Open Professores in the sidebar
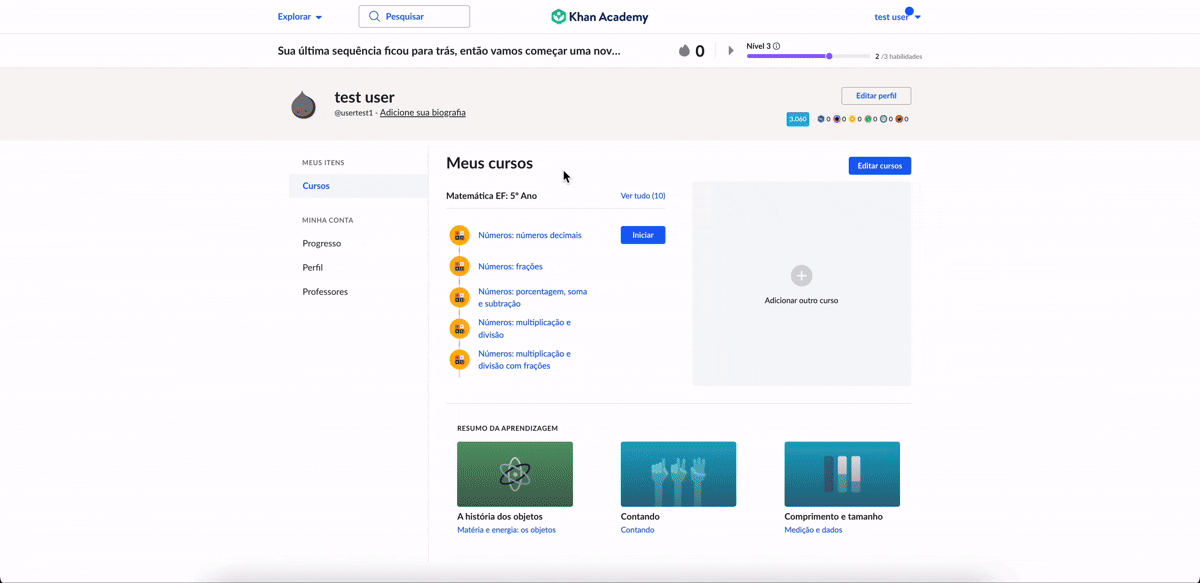The height and width of the screenshot is (583, 1200). click(325, 292)
